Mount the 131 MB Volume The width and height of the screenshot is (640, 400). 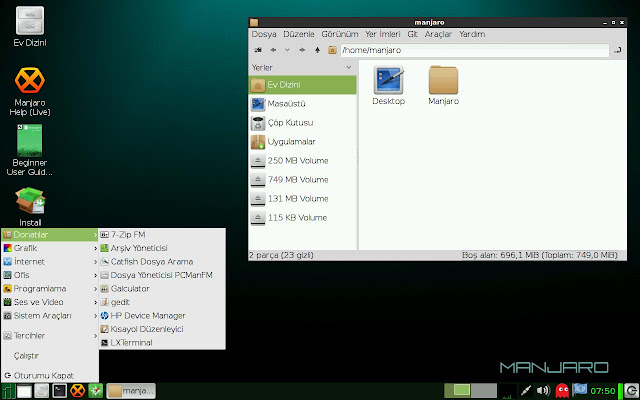pyautogui.click(x=302, y=198)
